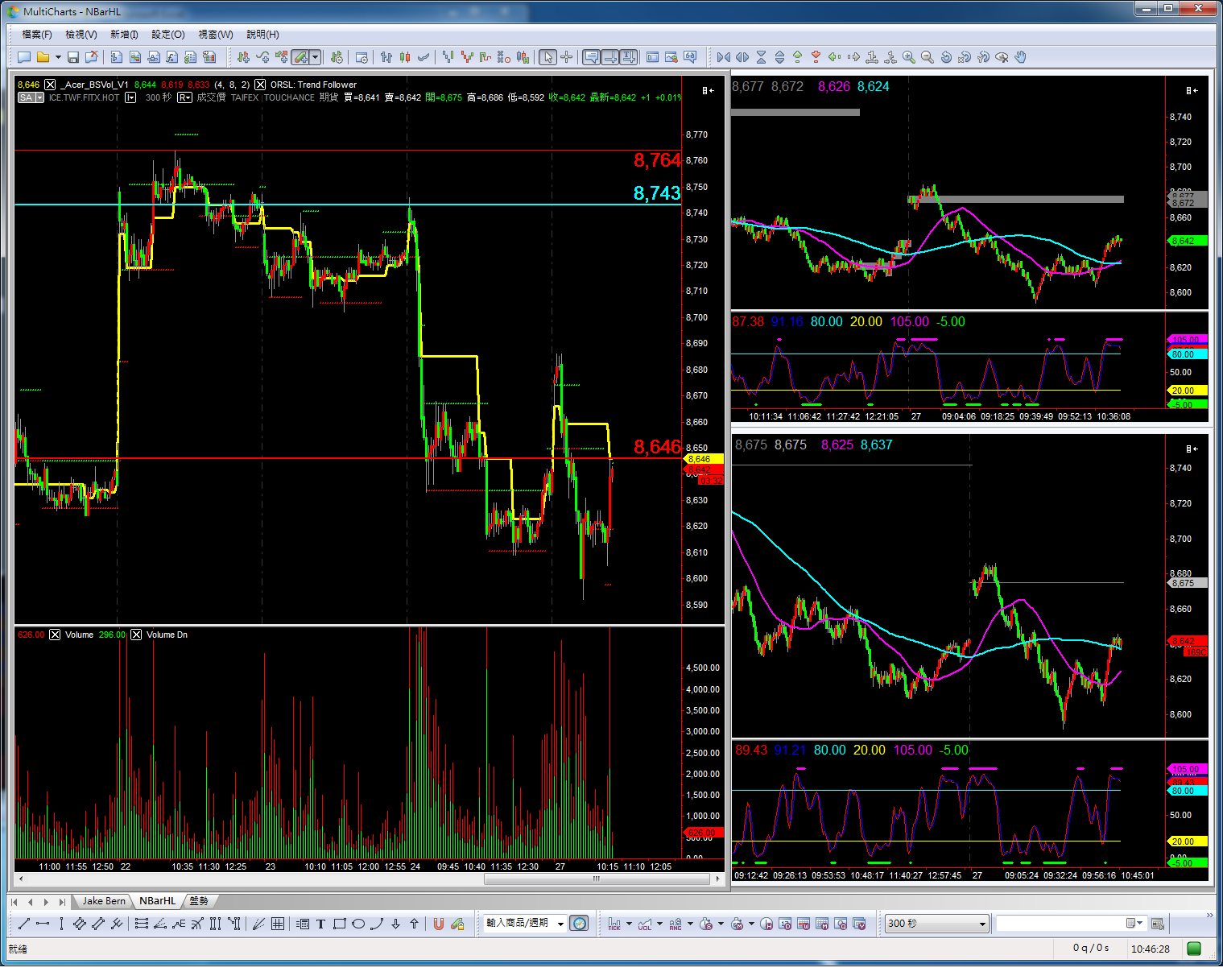Switch to the 盤勢 workspace tab
The image size is (1223, 980).
[x=199, y=901]
